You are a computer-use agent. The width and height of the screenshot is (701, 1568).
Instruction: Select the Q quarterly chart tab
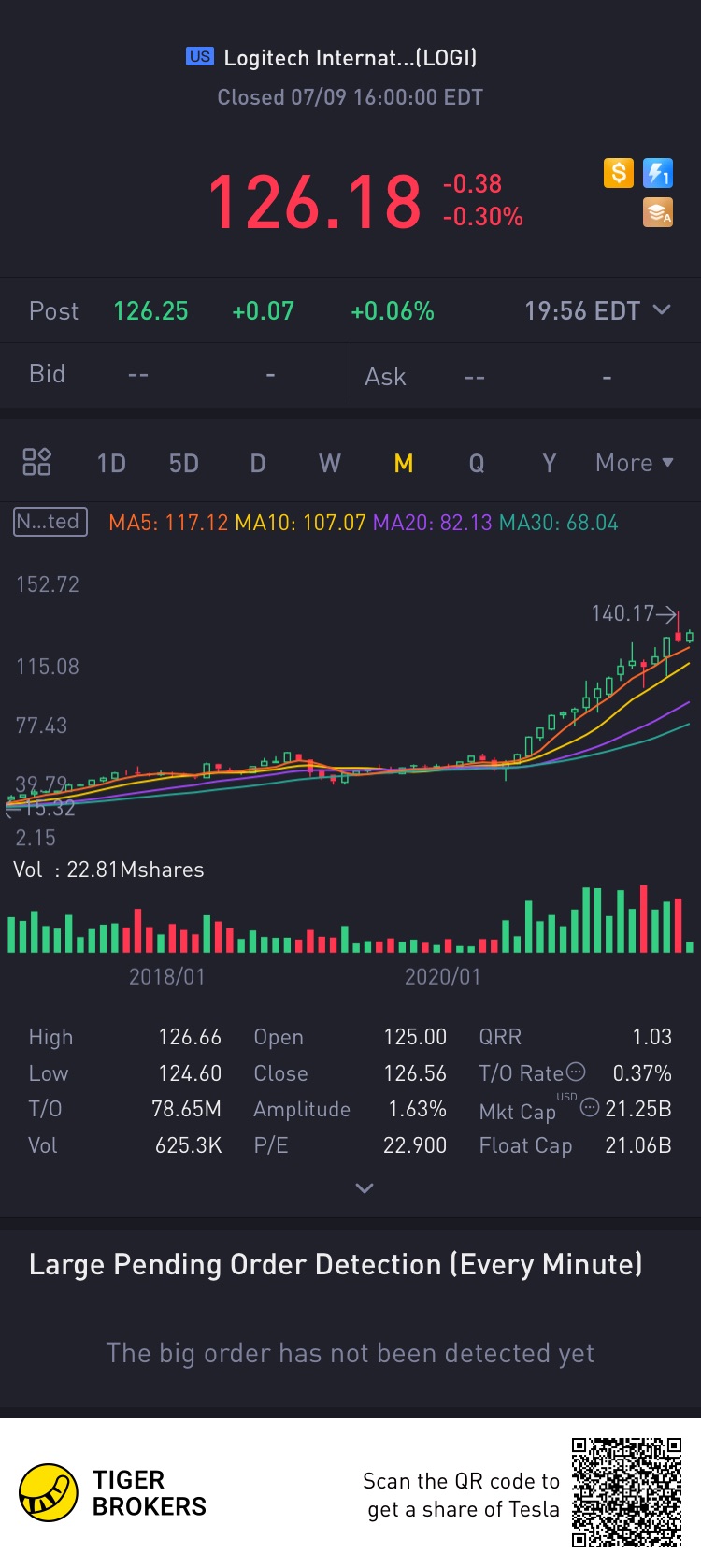pyautogui.click(x=477, y=464)
